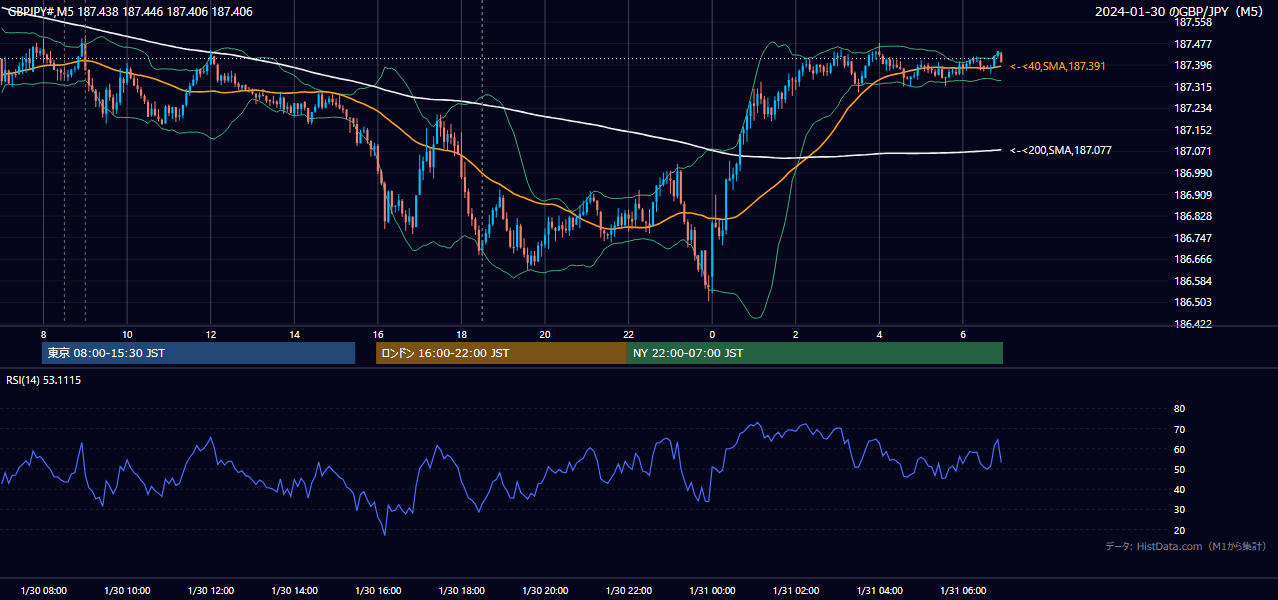The height and width of the screenshot is (600, 1278).
Task: Click the ロンドン 16:00-22:00 JST session bar
Action: point(501,353)
